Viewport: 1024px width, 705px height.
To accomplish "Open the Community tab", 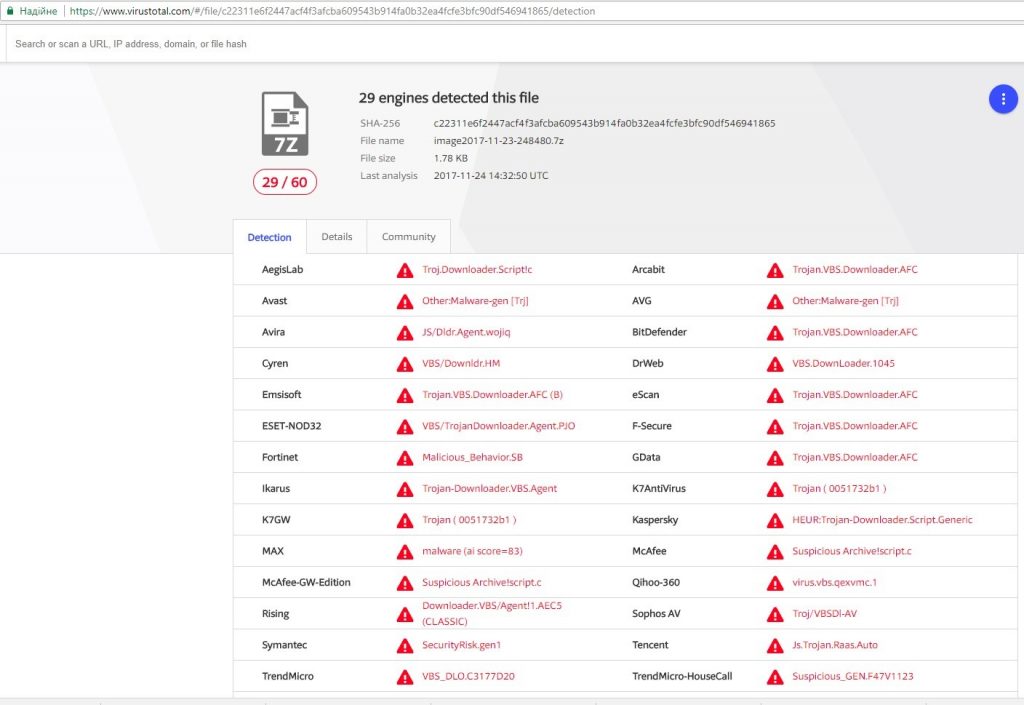I will [408, 237].
